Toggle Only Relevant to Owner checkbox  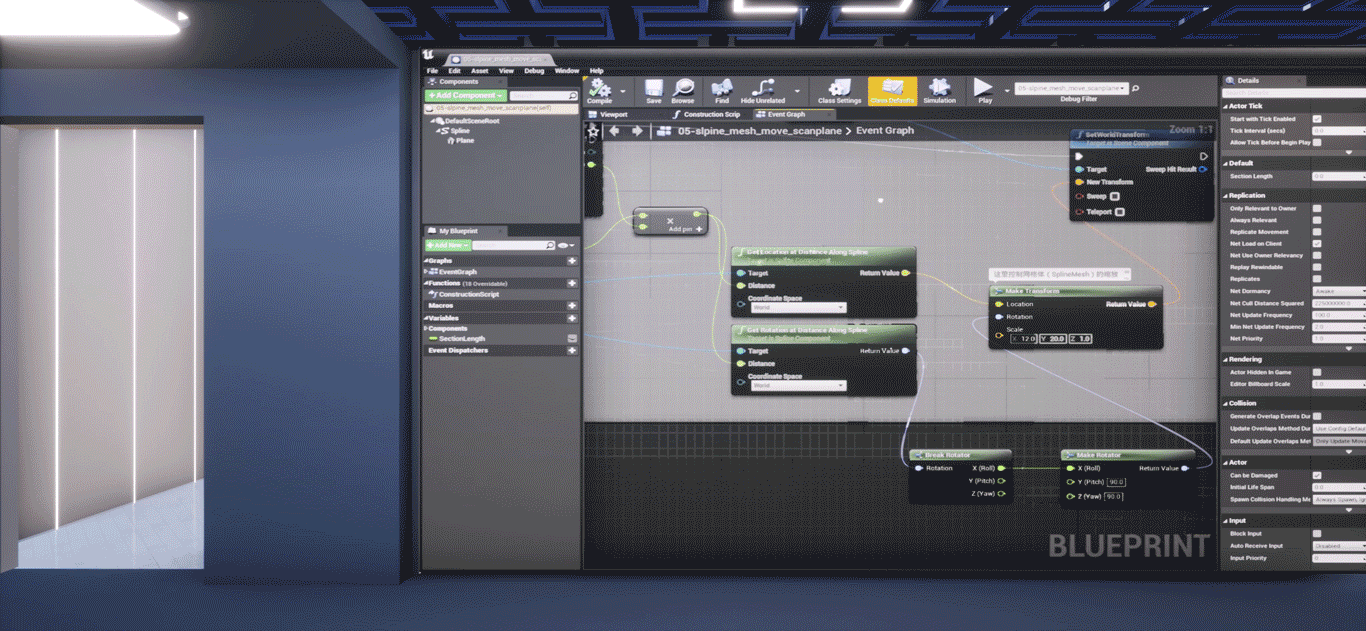coord(1317,208)
